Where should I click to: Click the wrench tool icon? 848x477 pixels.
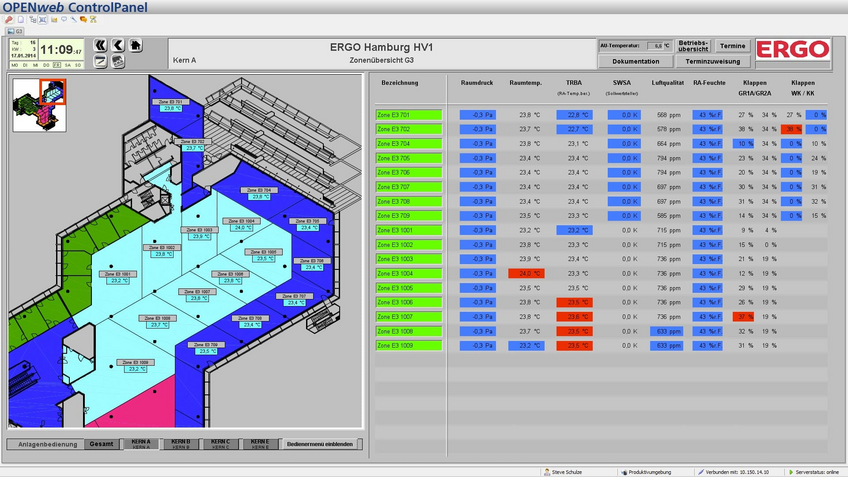[x=74, y=19]
